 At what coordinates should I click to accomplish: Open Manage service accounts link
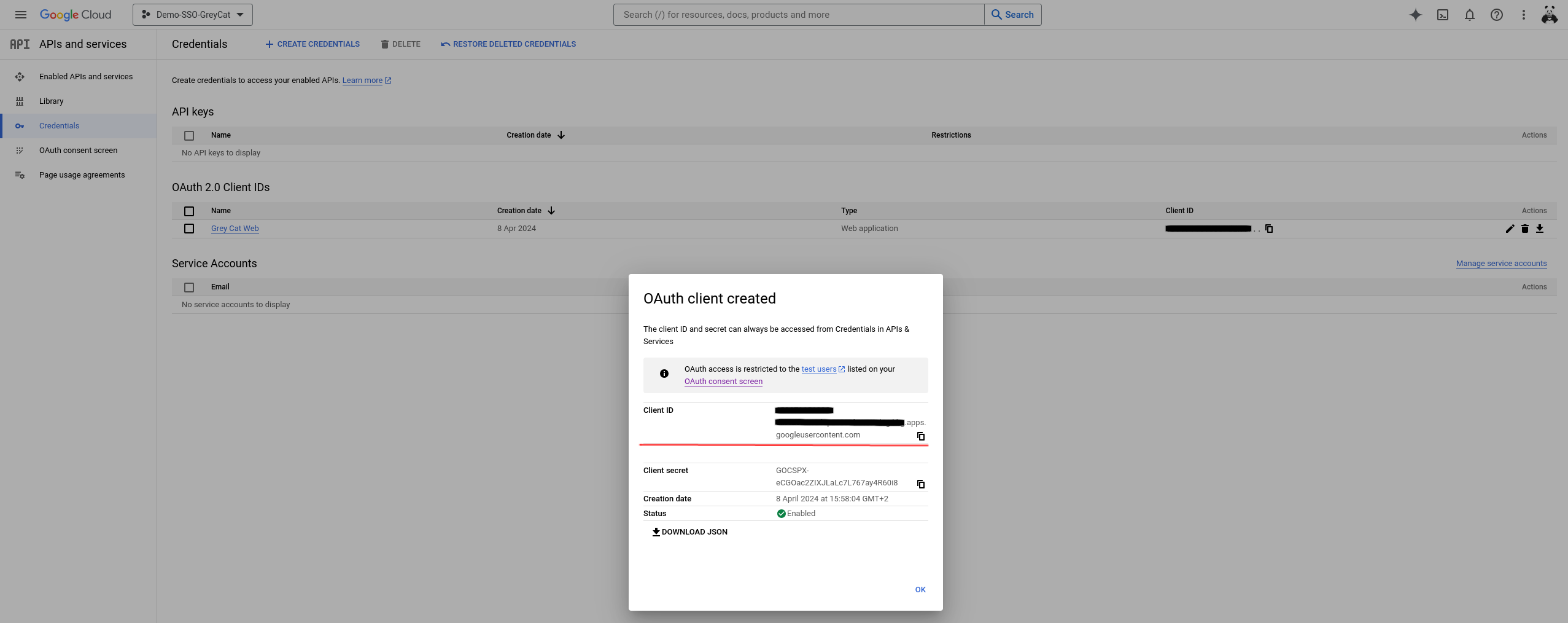tap(1501, 264)
